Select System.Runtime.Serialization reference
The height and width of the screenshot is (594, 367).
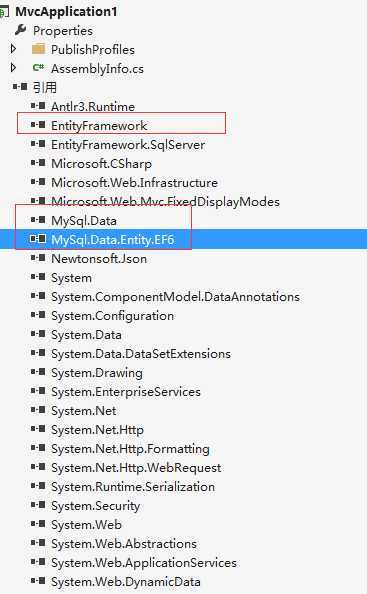pyautogui.click(x=133, y=487)
